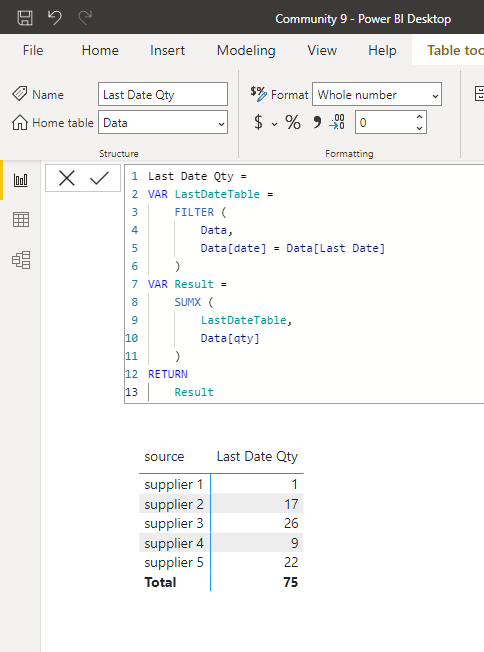Open the File menu

(33, 50)
